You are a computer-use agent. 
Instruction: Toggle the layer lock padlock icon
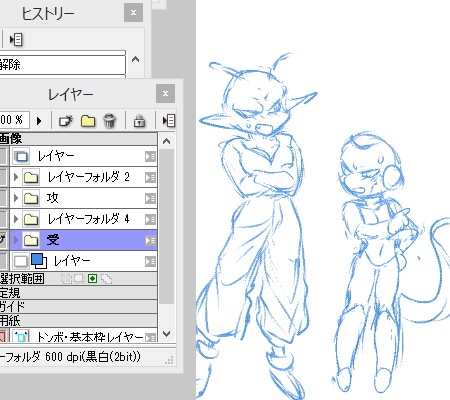[x=139, y=121]
